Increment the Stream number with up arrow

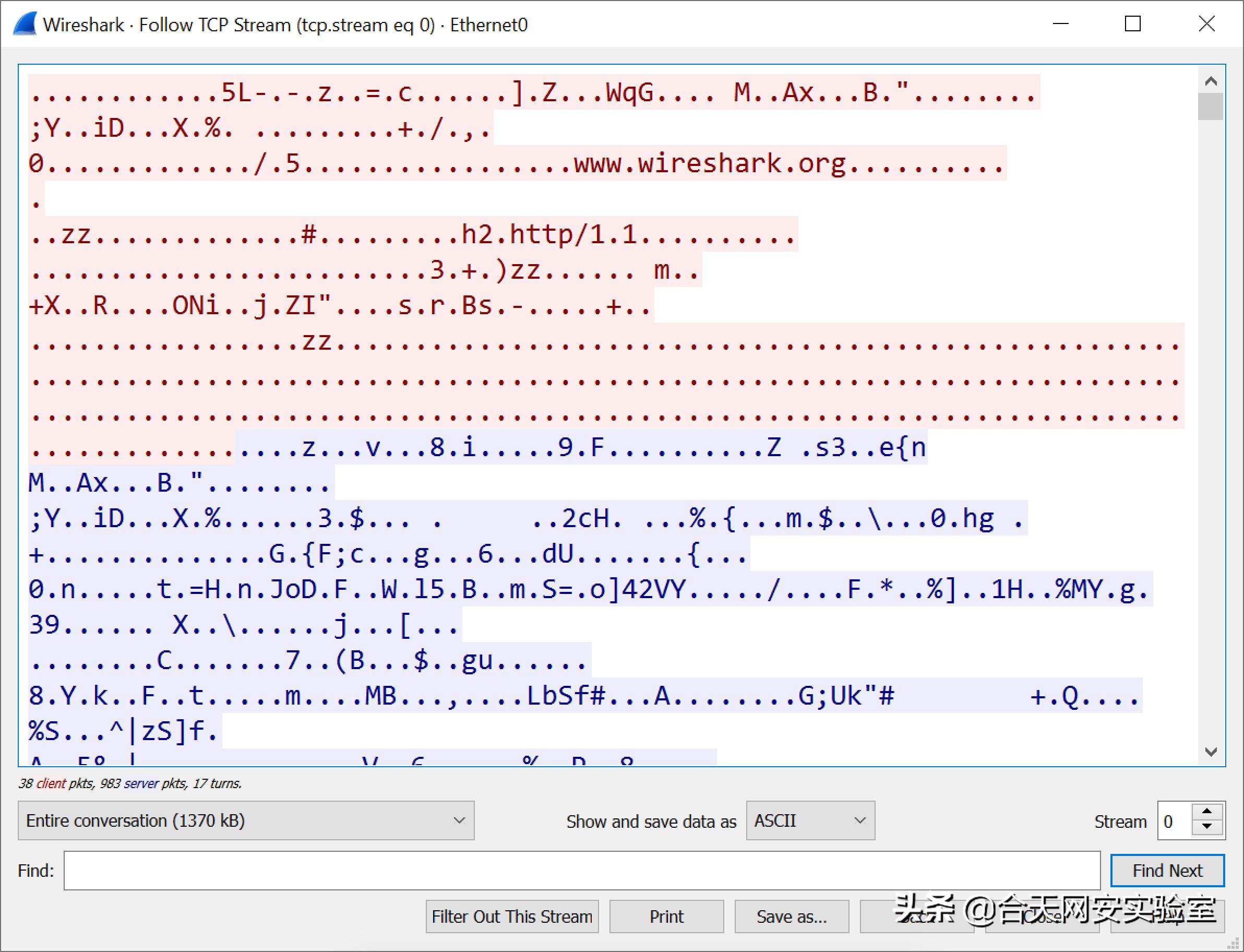1207,812
